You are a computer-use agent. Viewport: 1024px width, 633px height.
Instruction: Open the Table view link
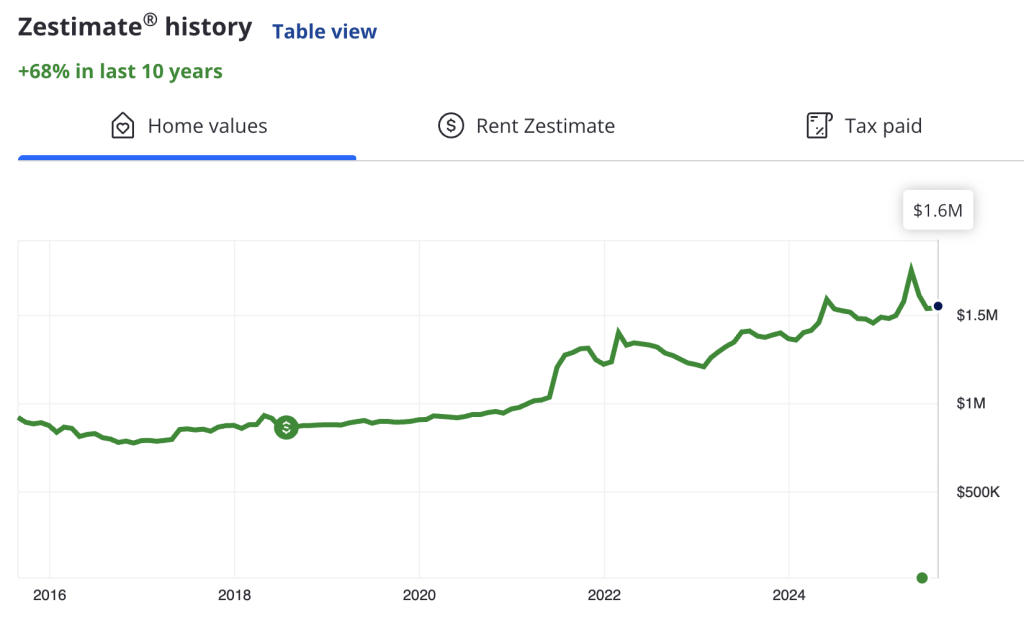pos(324,32)
